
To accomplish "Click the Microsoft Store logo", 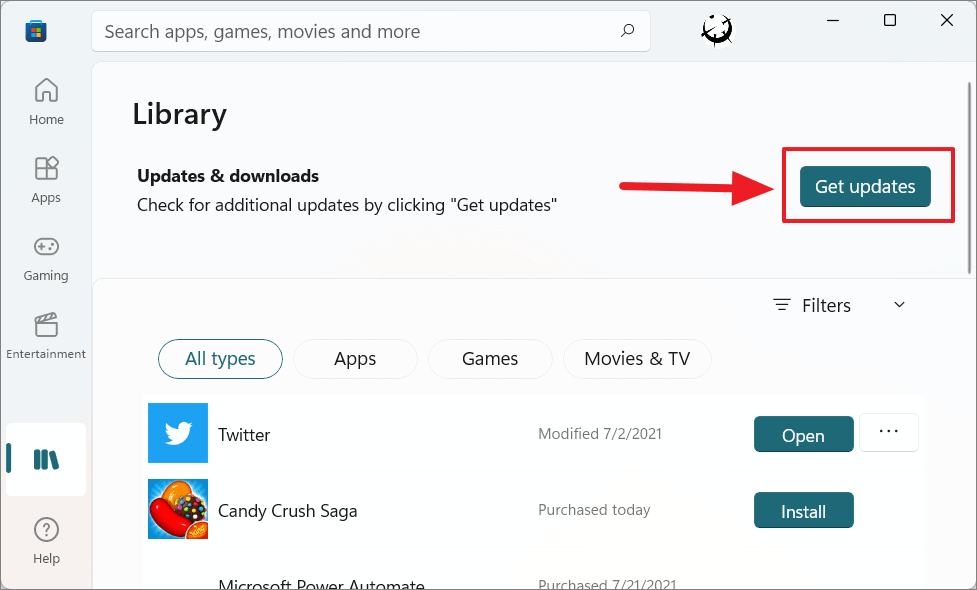I will 36,31.
